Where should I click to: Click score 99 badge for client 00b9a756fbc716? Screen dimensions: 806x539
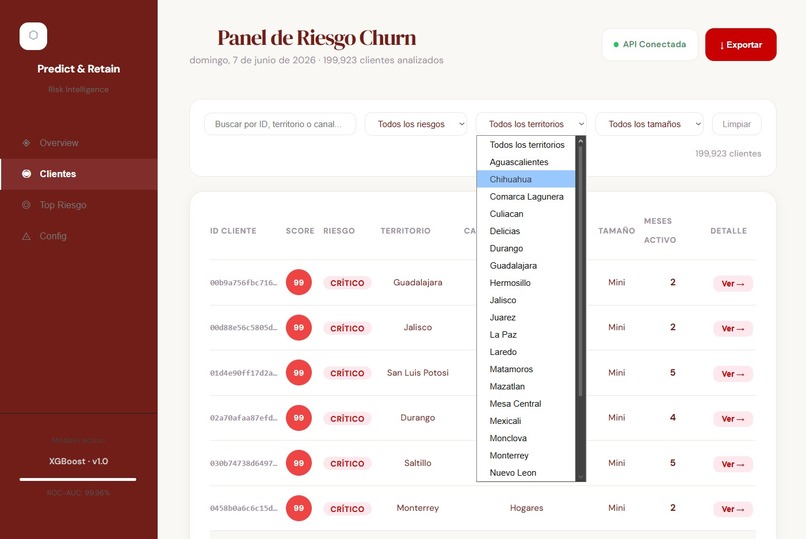click(299, 282)
